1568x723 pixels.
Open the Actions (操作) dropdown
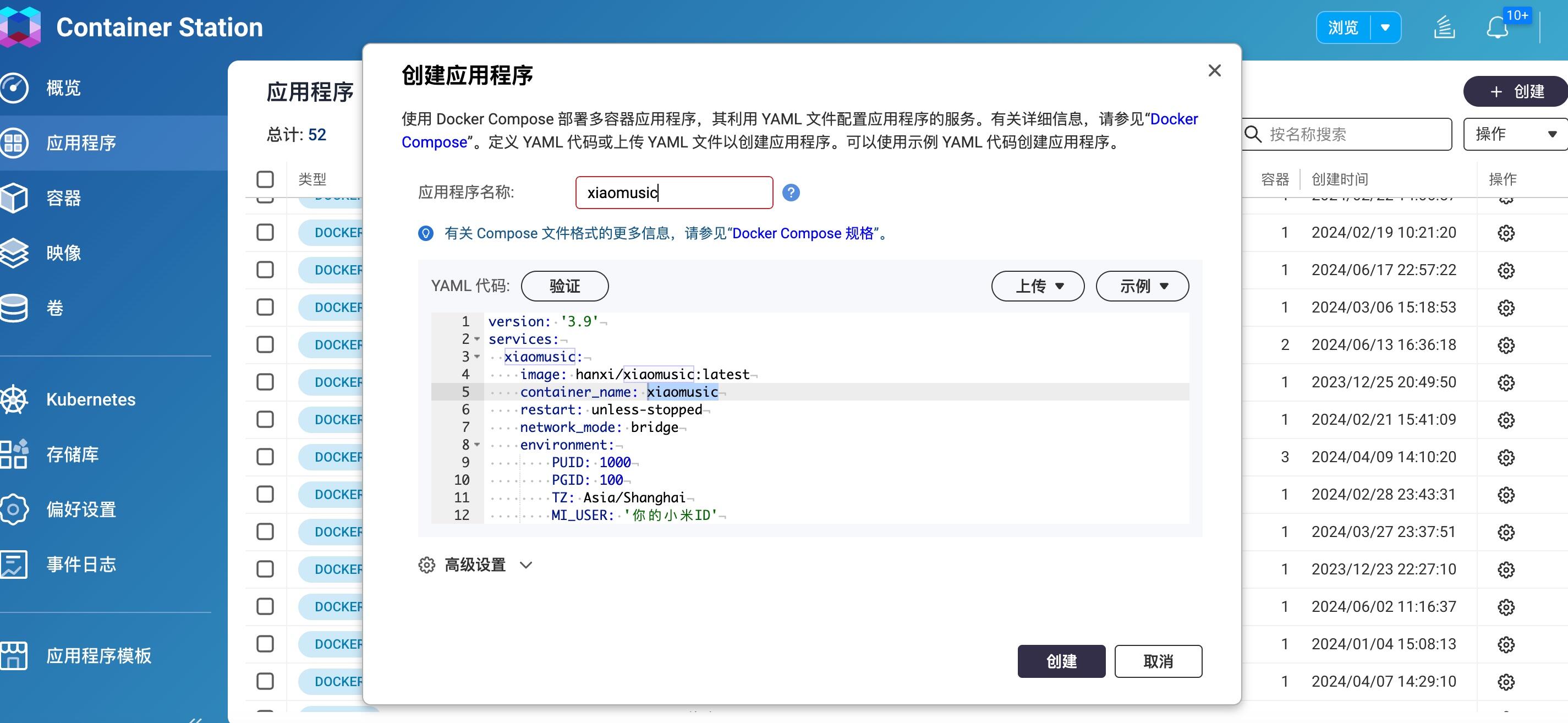(1515, 134)
